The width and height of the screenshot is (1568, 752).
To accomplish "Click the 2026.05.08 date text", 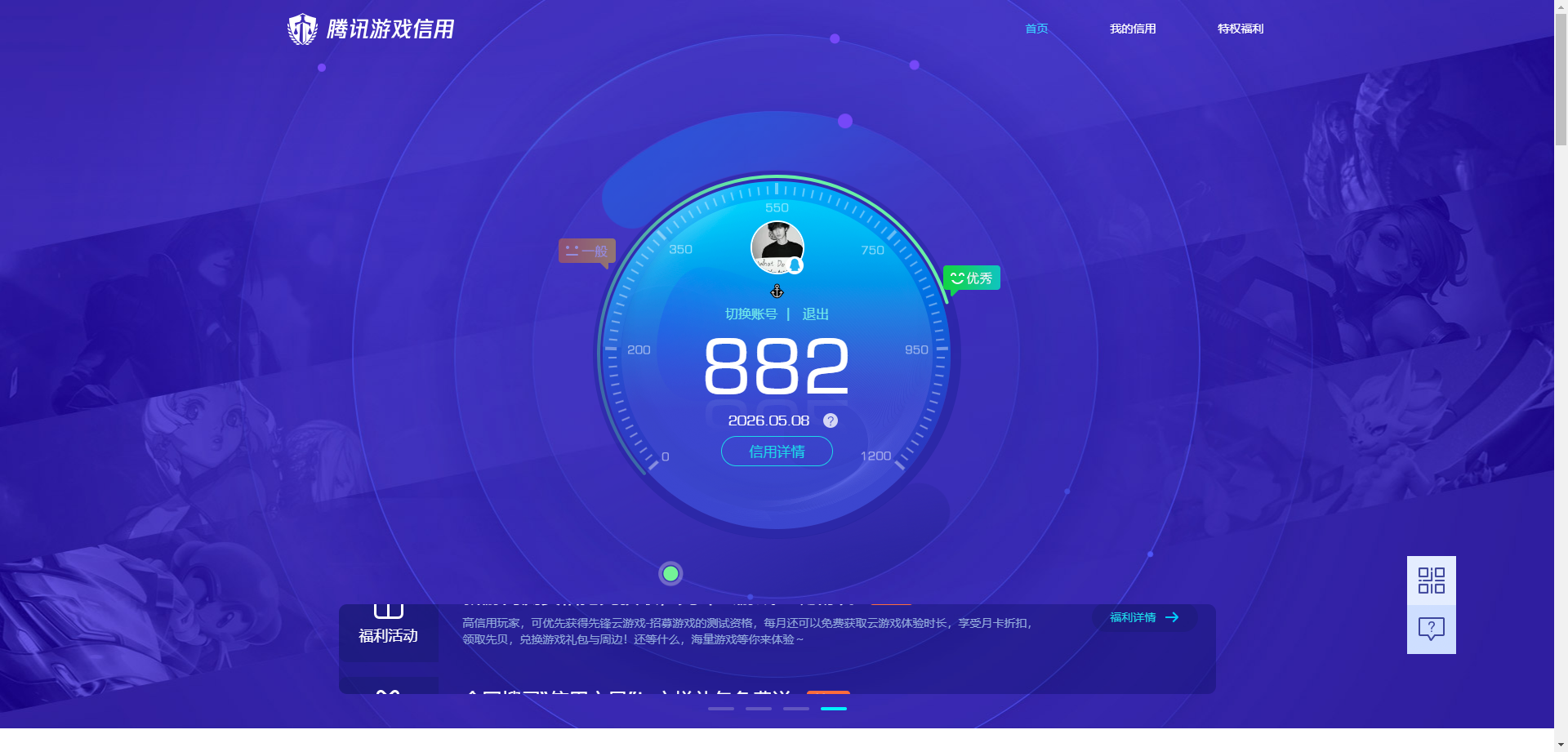I will tap(768, 420).
